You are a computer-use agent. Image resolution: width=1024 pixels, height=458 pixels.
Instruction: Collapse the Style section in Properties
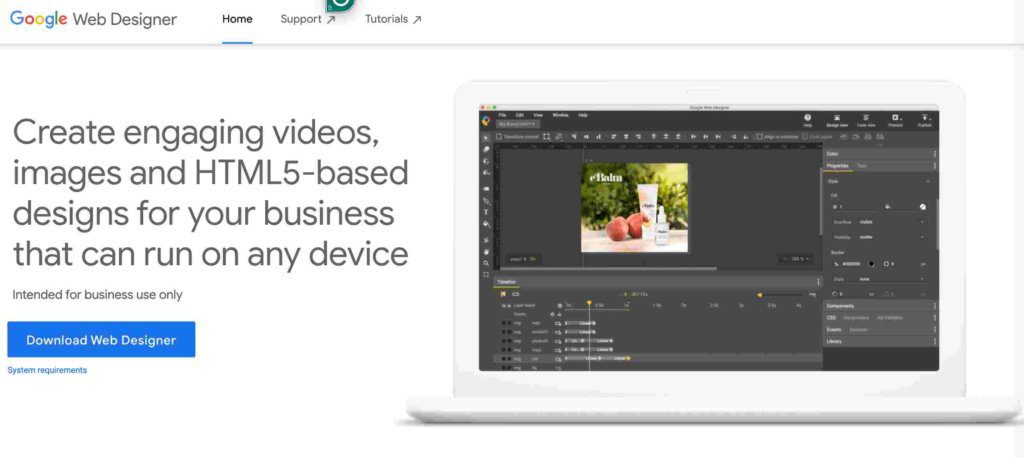927,182
